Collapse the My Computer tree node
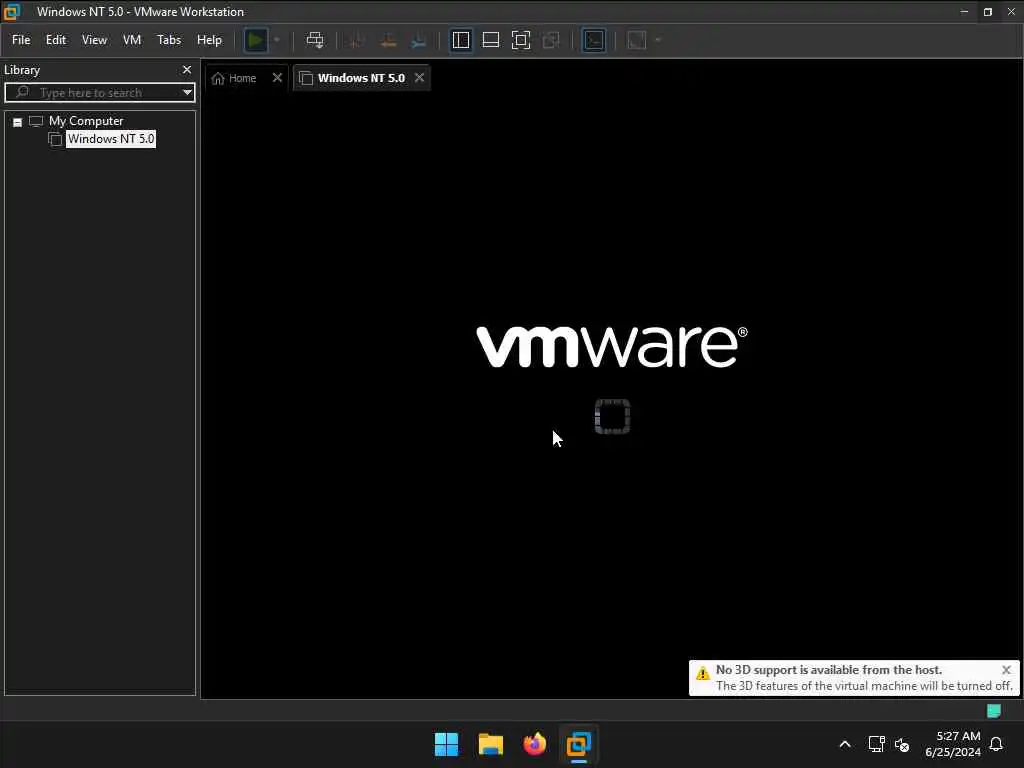The height and width of the screenshot is (768, 1024). click(18, 122)
